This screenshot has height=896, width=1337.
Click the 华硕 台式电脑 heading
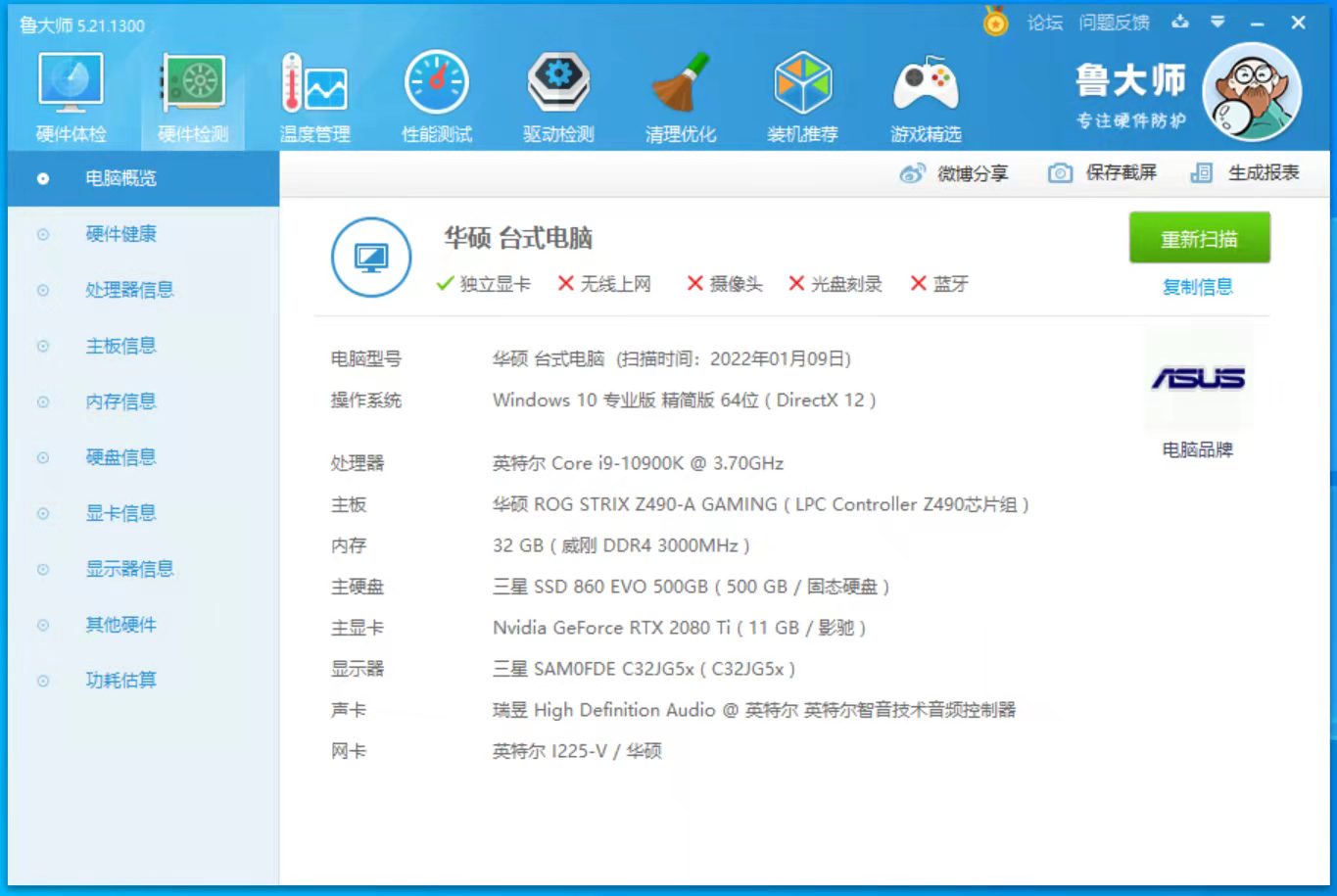coord(518,238)
